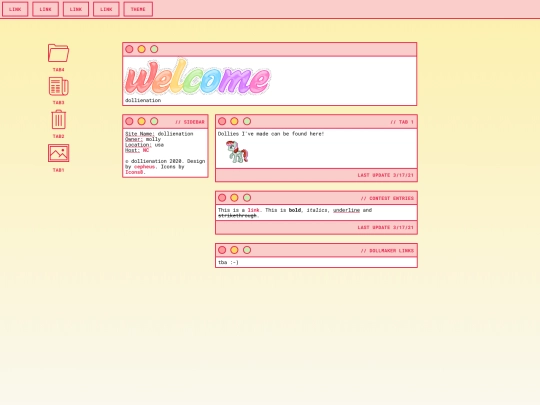Click the 'strikethrough' word in Contest Entries
The image size is (540, 405).
237,216
